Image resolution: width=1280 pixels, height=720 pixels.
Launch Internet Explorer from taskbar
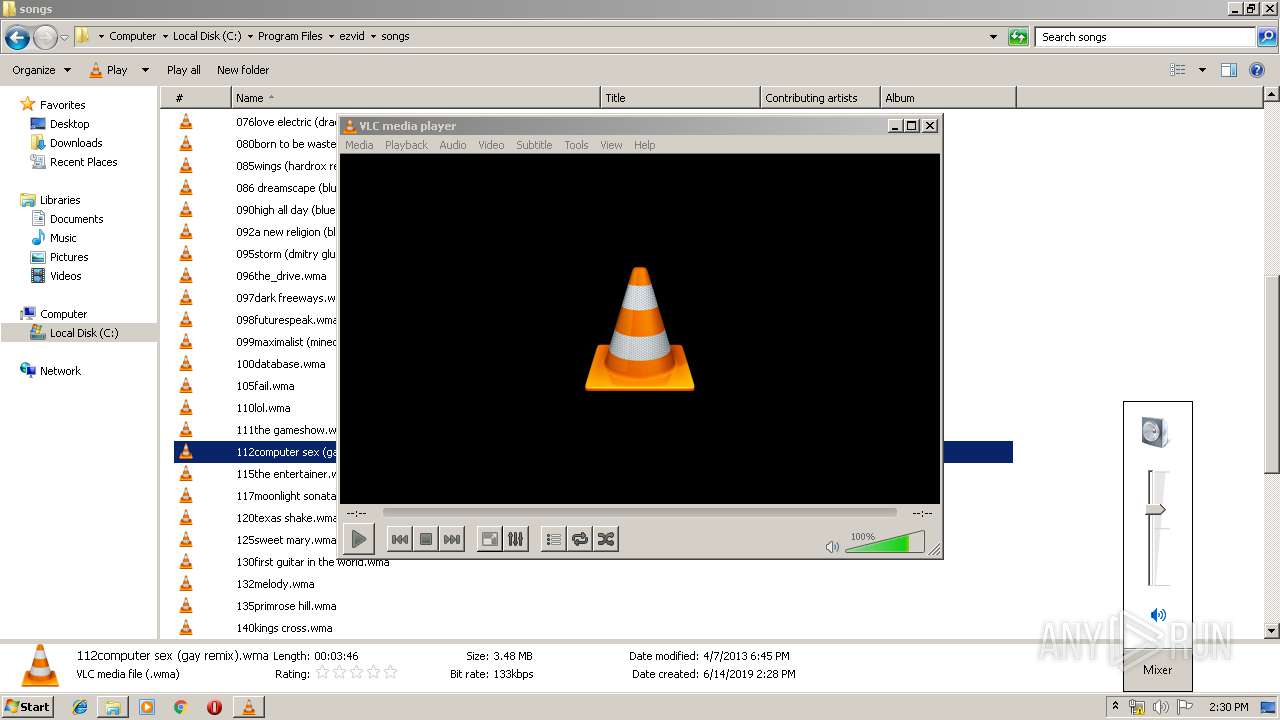pos(81,707)
